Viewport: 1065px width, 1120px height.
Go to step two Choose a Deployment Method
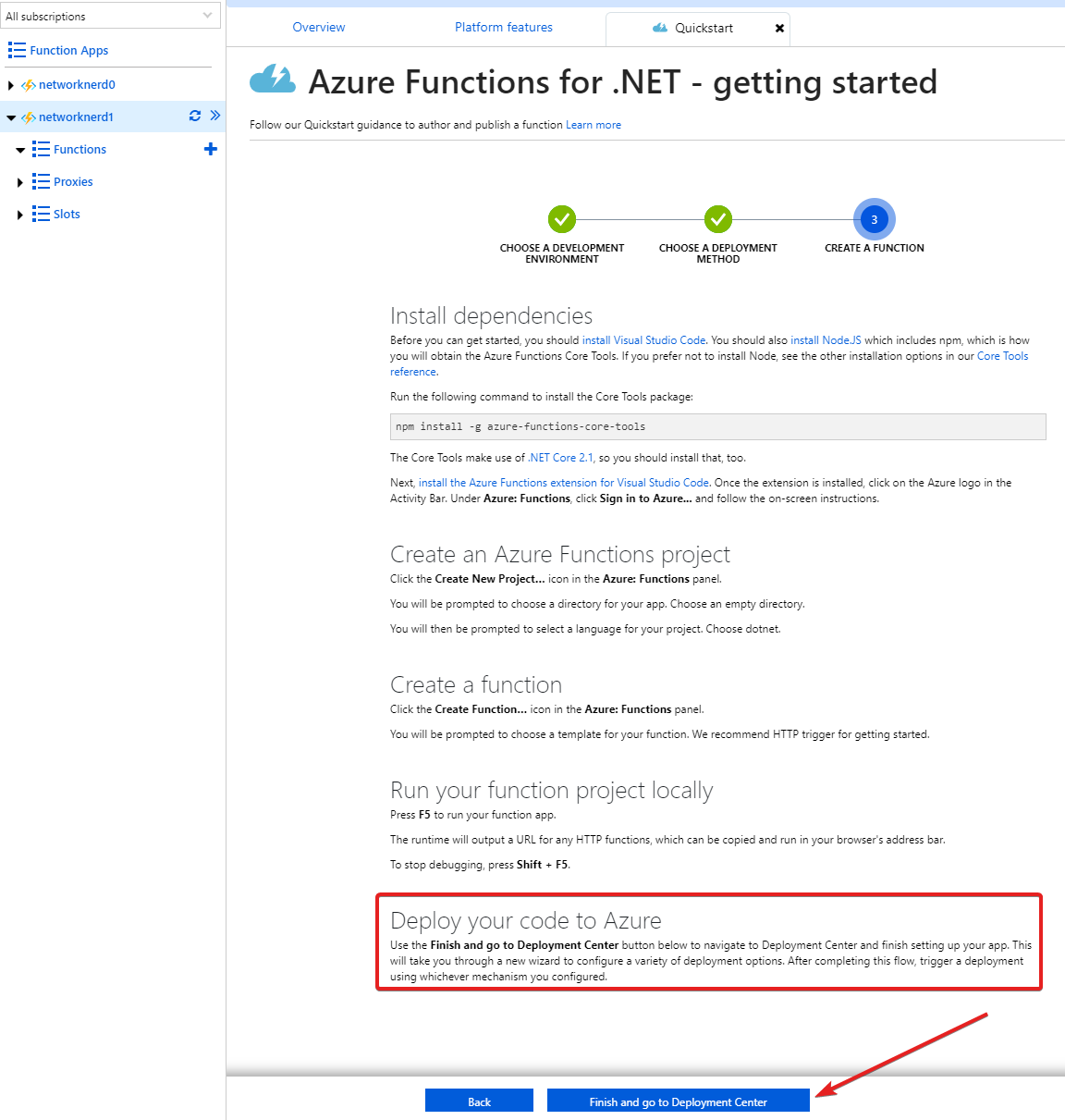[718, 219]
